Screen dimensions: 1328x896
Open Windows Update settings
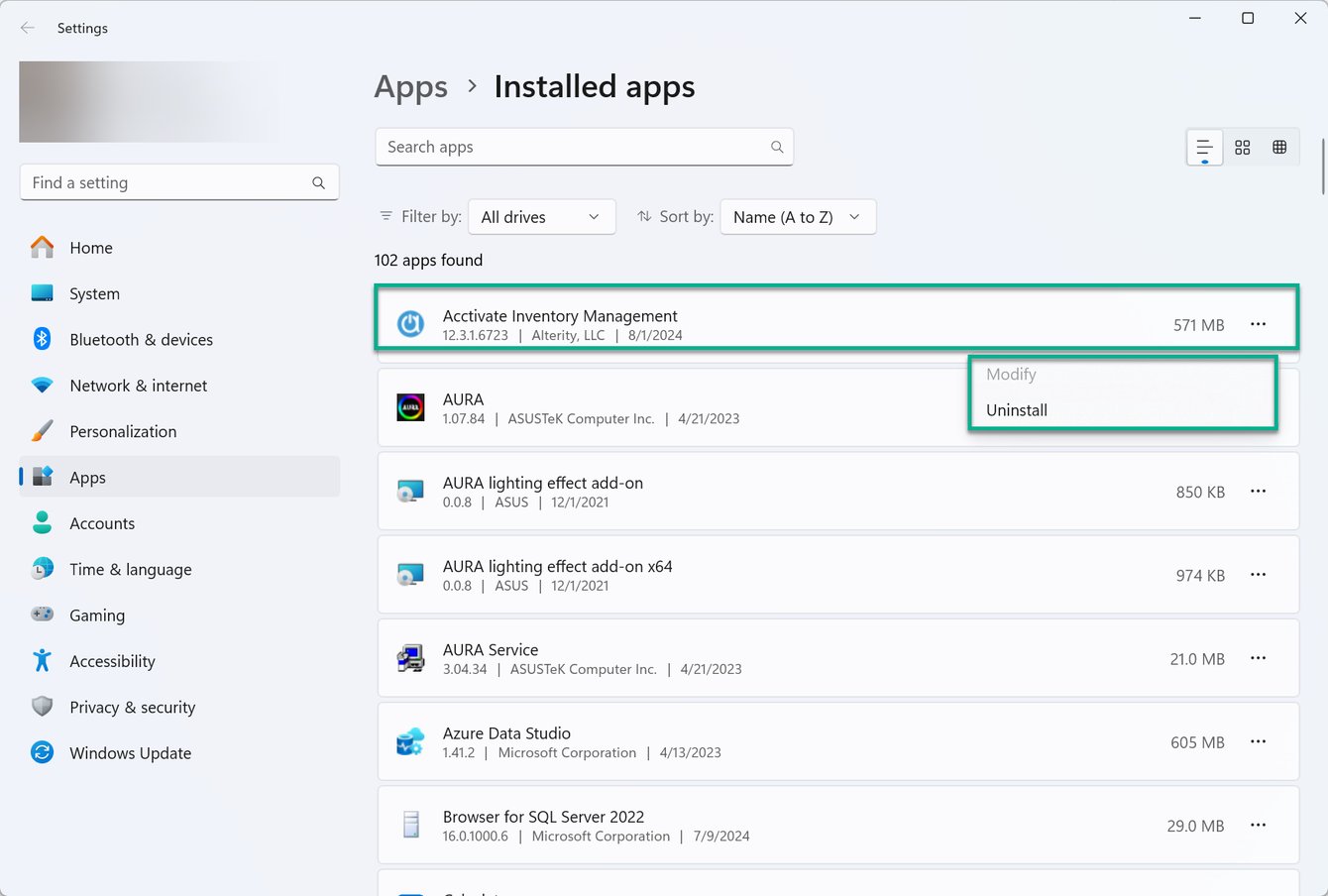(x=130, y=753)
